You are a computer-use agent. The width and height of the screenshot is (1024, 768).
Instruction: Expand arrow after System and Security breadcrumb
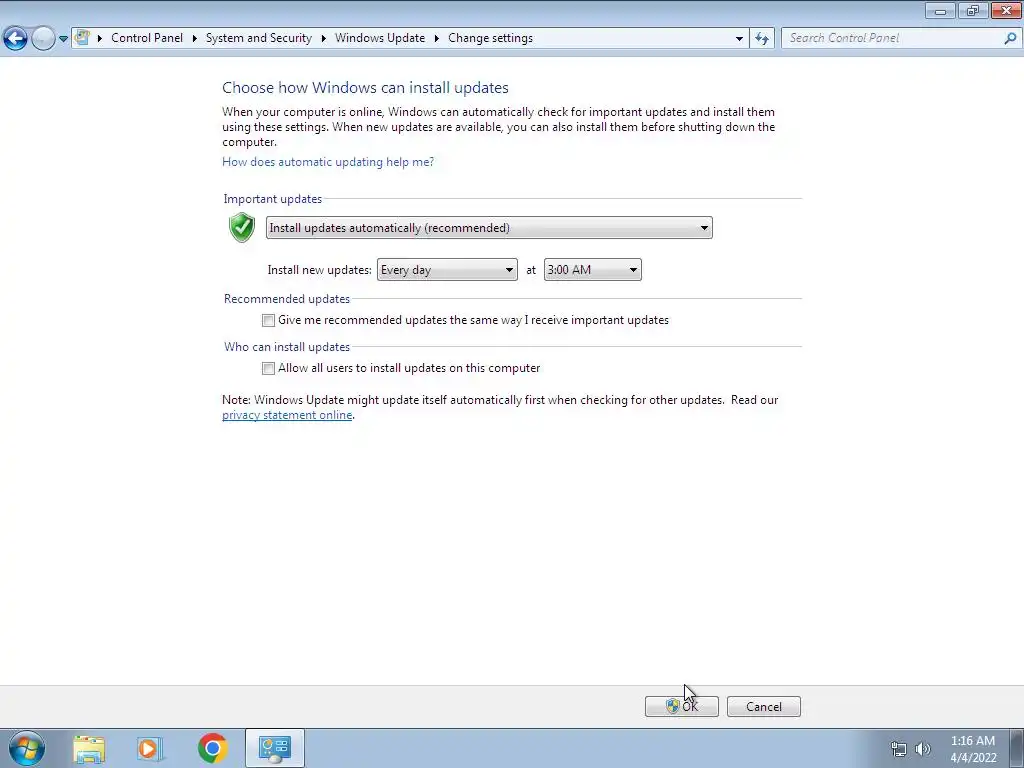pyautogui.click(x=323, y=39)
